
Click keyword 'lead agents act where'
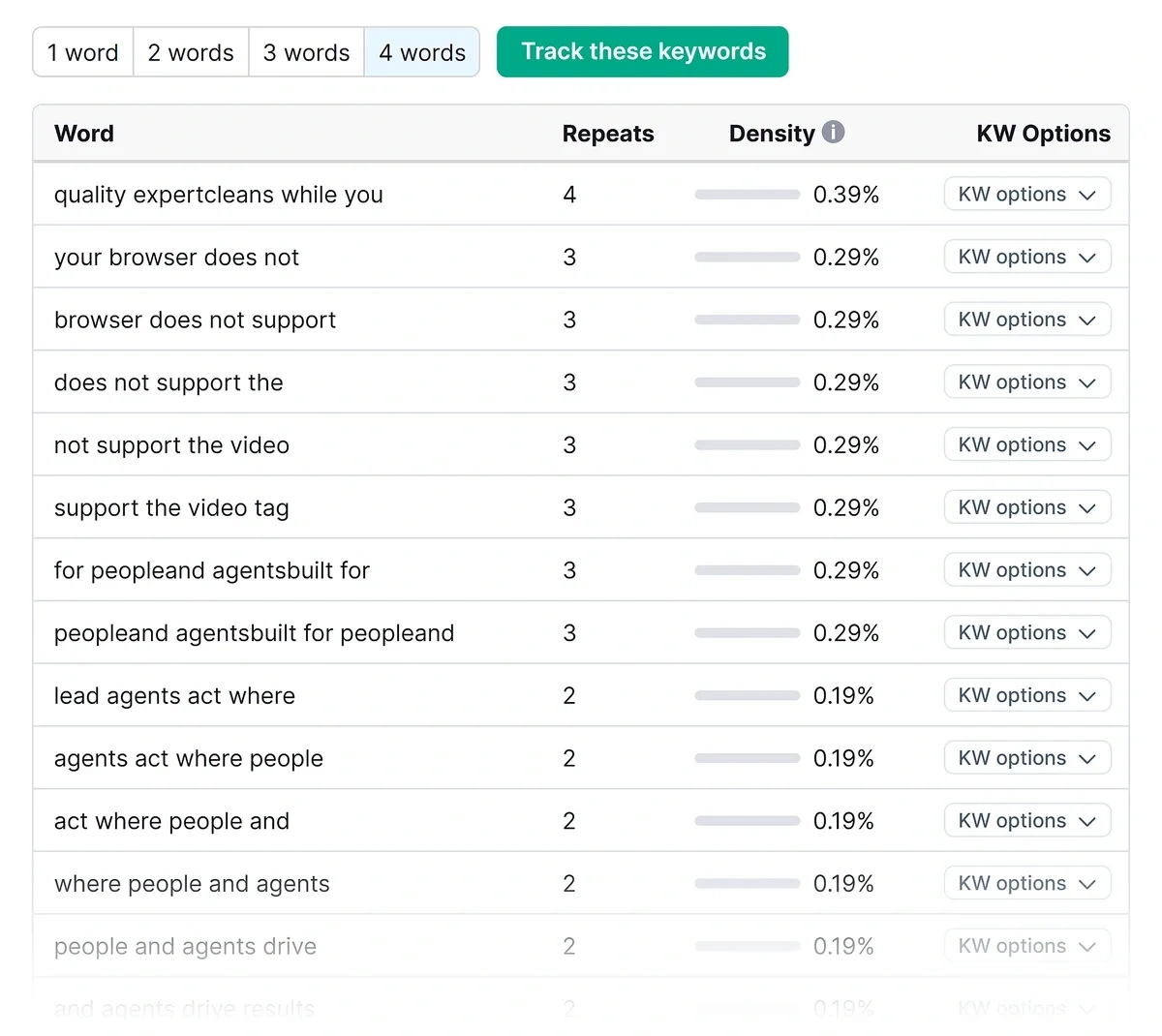point(174,696)
